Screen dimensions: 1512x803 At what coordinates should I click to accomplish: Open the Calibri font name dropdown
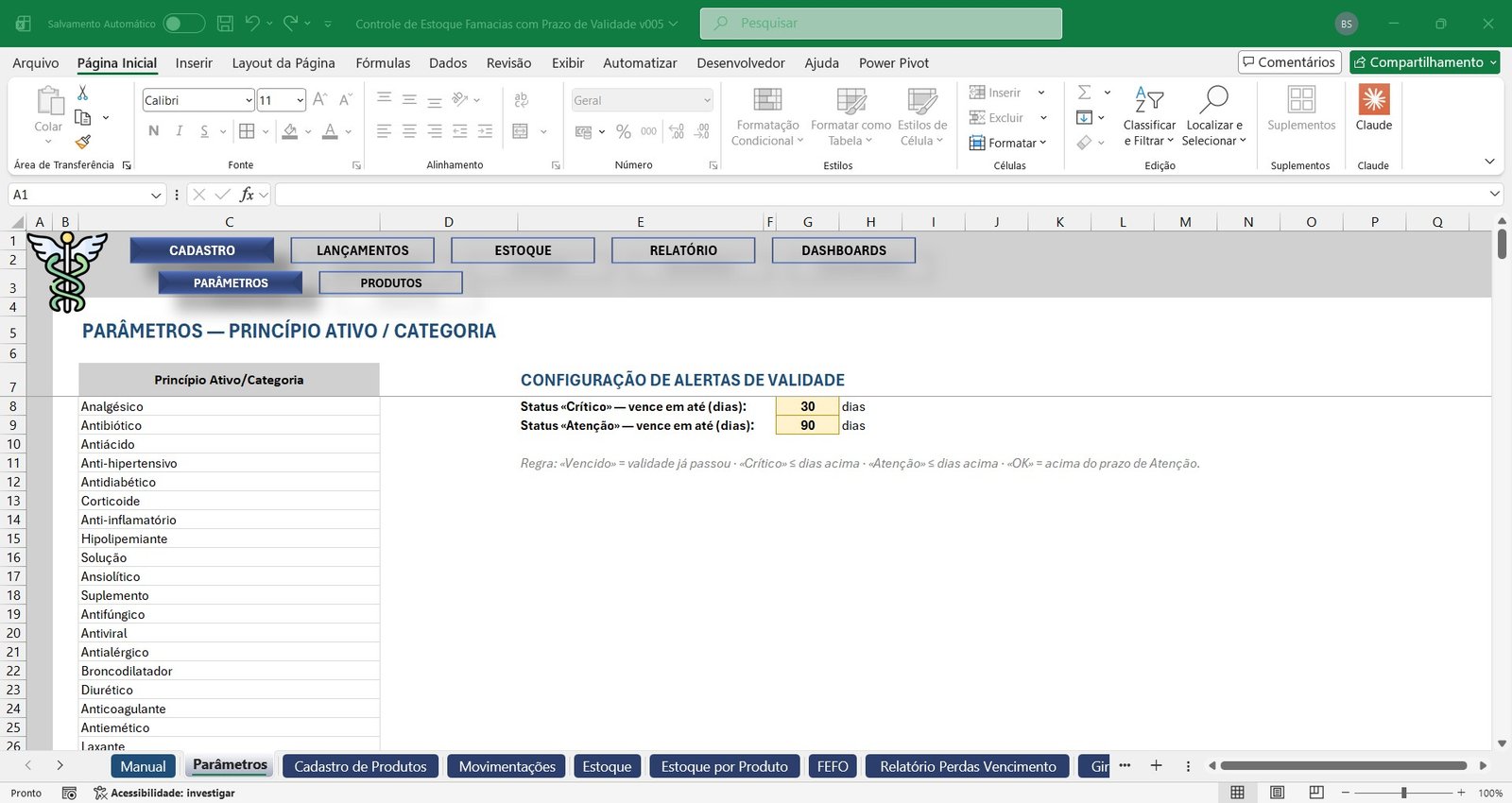[249, 100]
